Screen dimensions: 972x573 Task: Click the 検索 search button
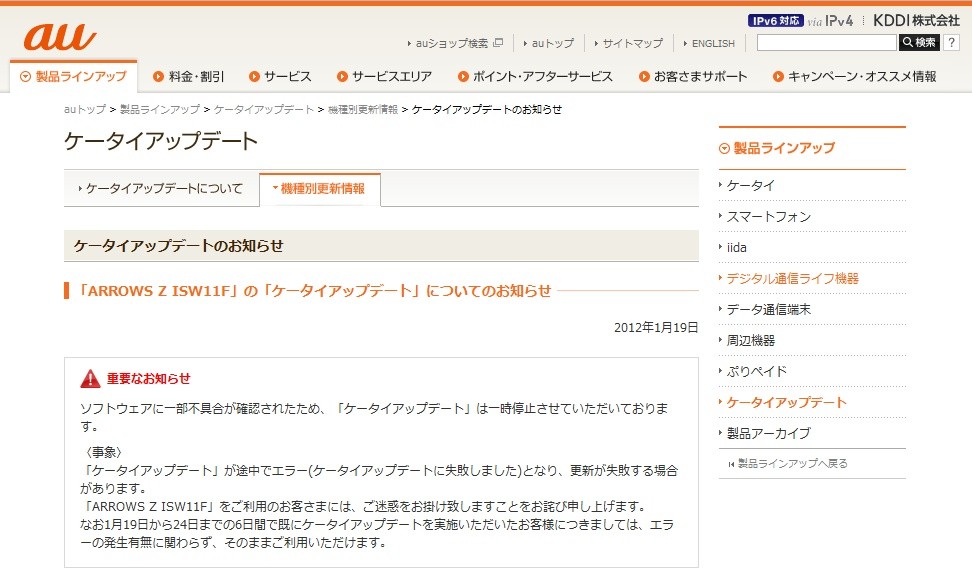click(919, 42)
